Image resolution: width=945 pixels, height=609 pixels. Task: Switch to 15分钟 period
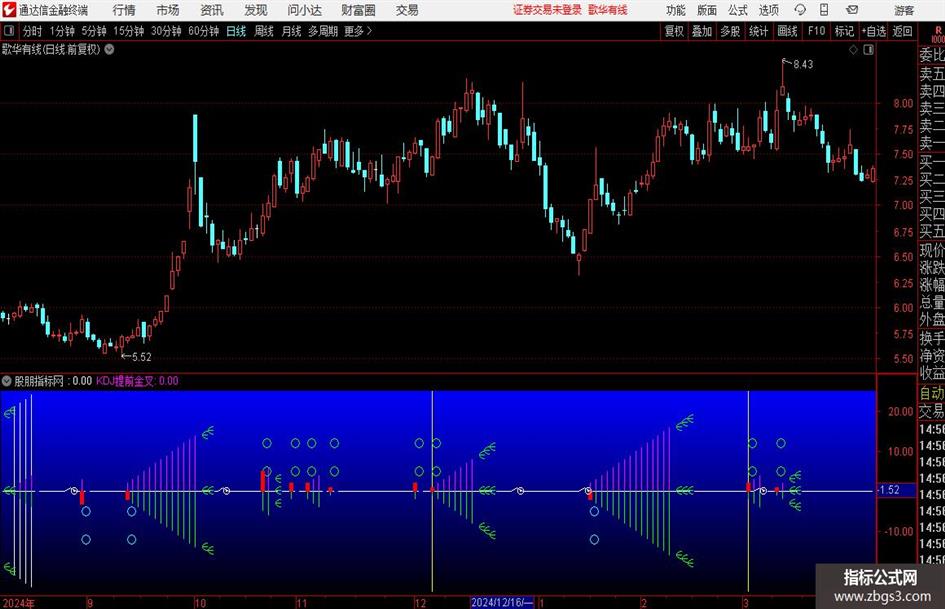(x=129, y=31)
